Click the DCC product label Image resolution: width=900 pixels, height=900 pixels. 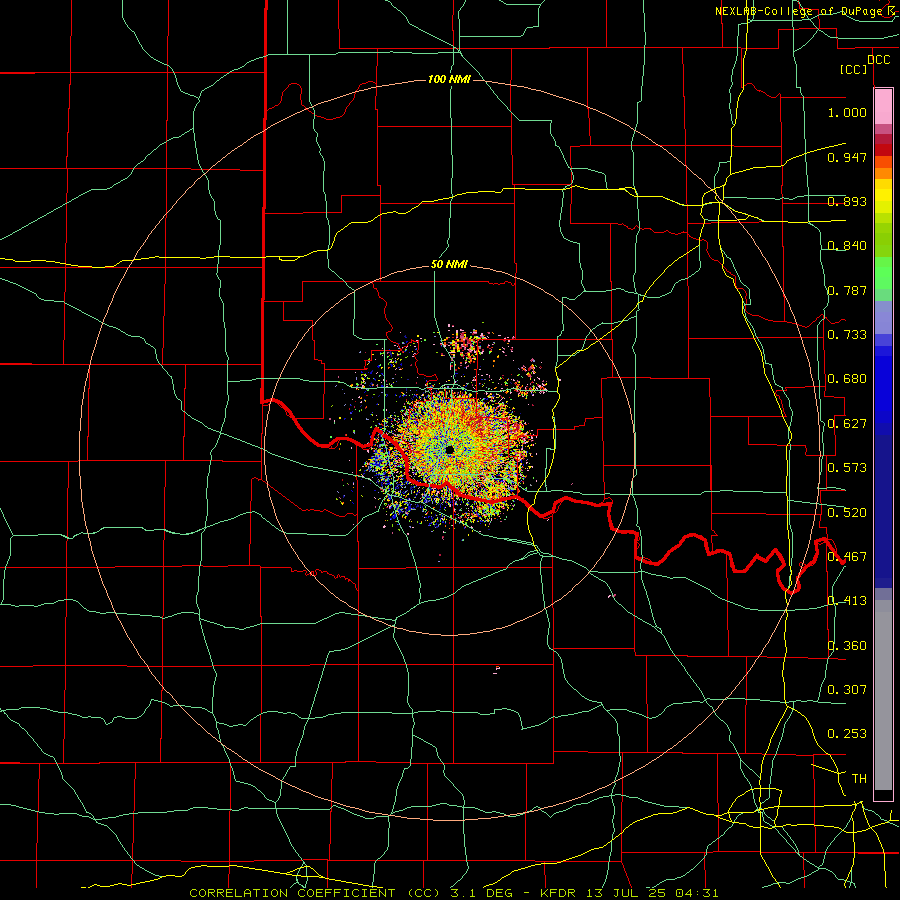(878, 60)
